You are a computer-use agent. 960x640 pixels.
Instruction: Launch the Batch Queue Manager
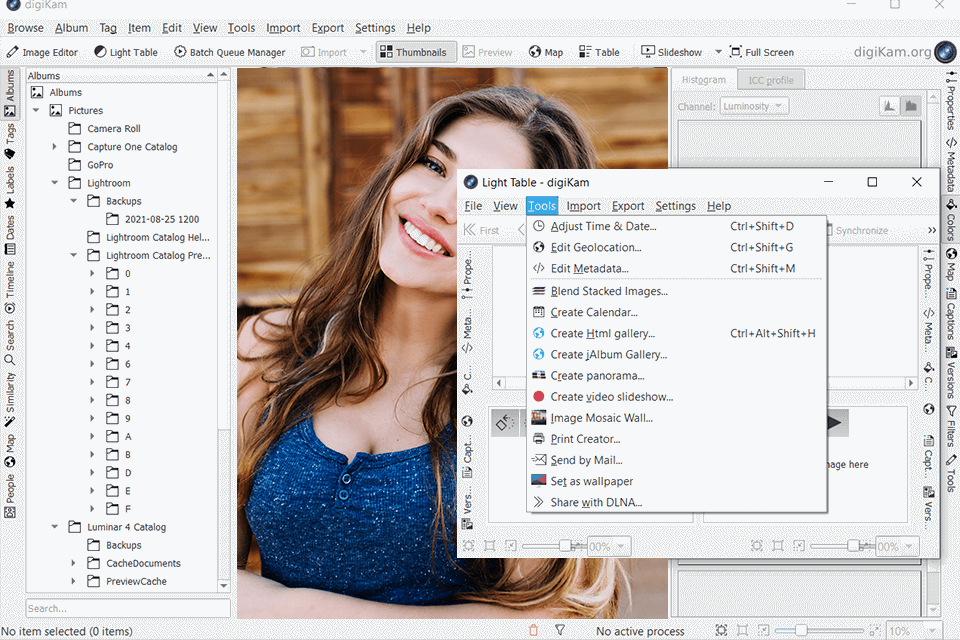pos(230,52)
